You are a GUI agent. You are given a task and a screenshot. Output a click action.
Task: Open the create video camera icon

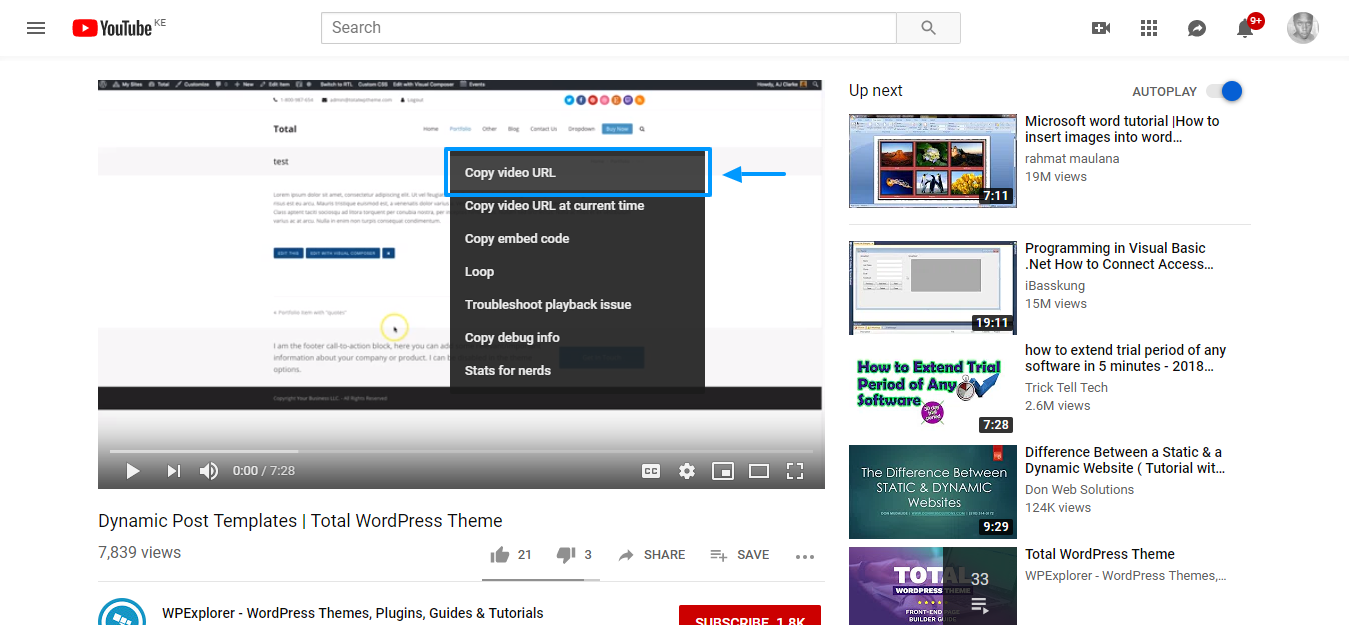click(x=1101, y=28)
